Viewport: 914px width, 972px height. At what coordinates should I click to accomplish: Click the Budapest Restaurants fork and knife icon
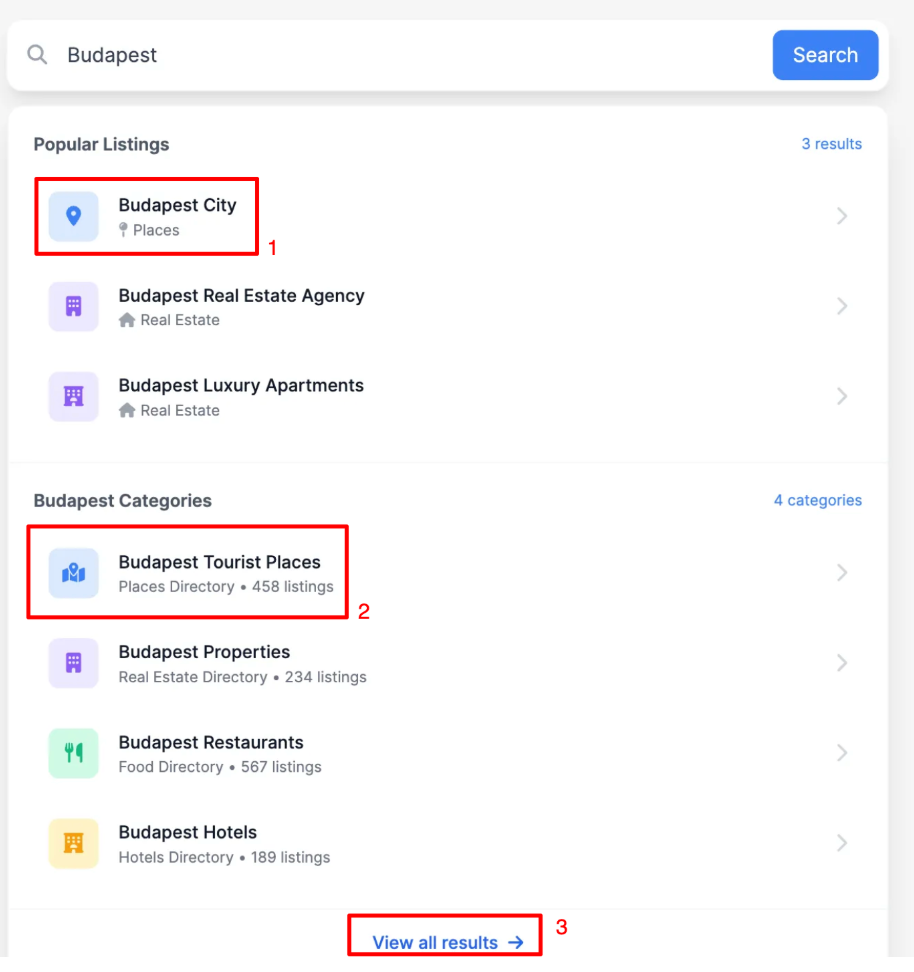[x=73, y=753]
